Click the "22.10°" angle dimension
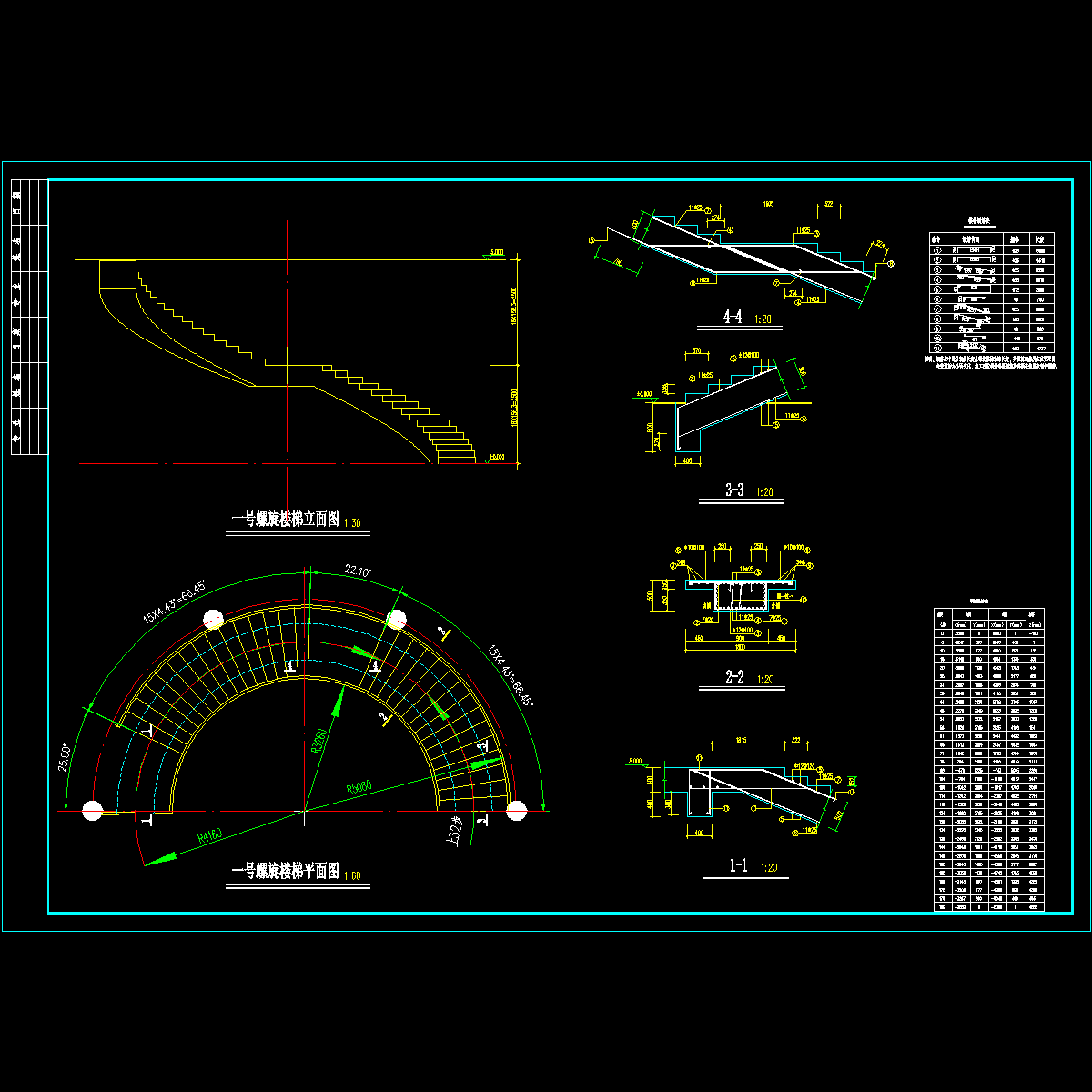Screen dimensions: 1092x1092 click(x=356, y=571)
